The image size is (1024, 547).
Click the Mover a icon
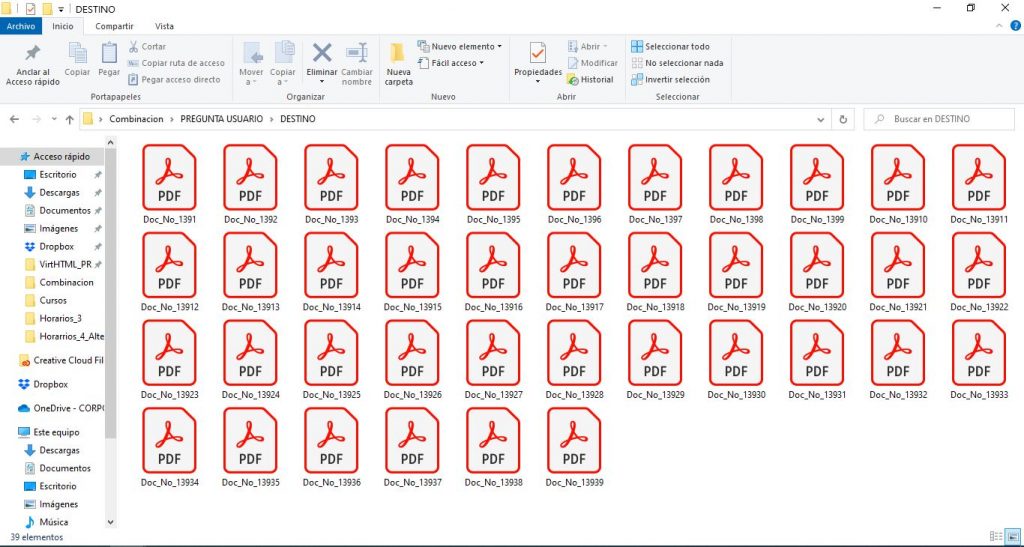pos(252,54)
